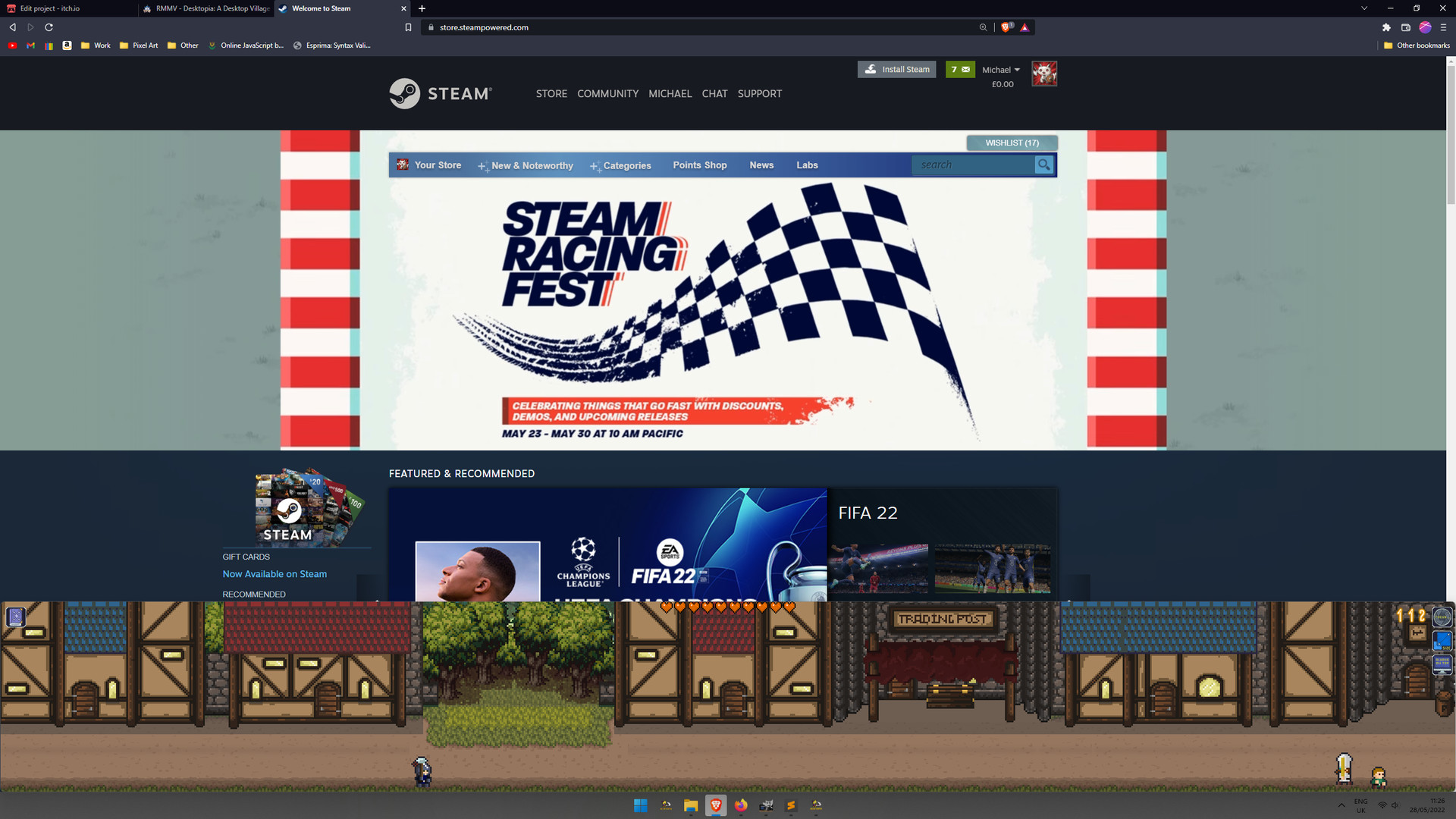This screenshot has width=1456, height=819.
Task: Click the YouTube bookmark icon
Action: [x=12, y=45]
